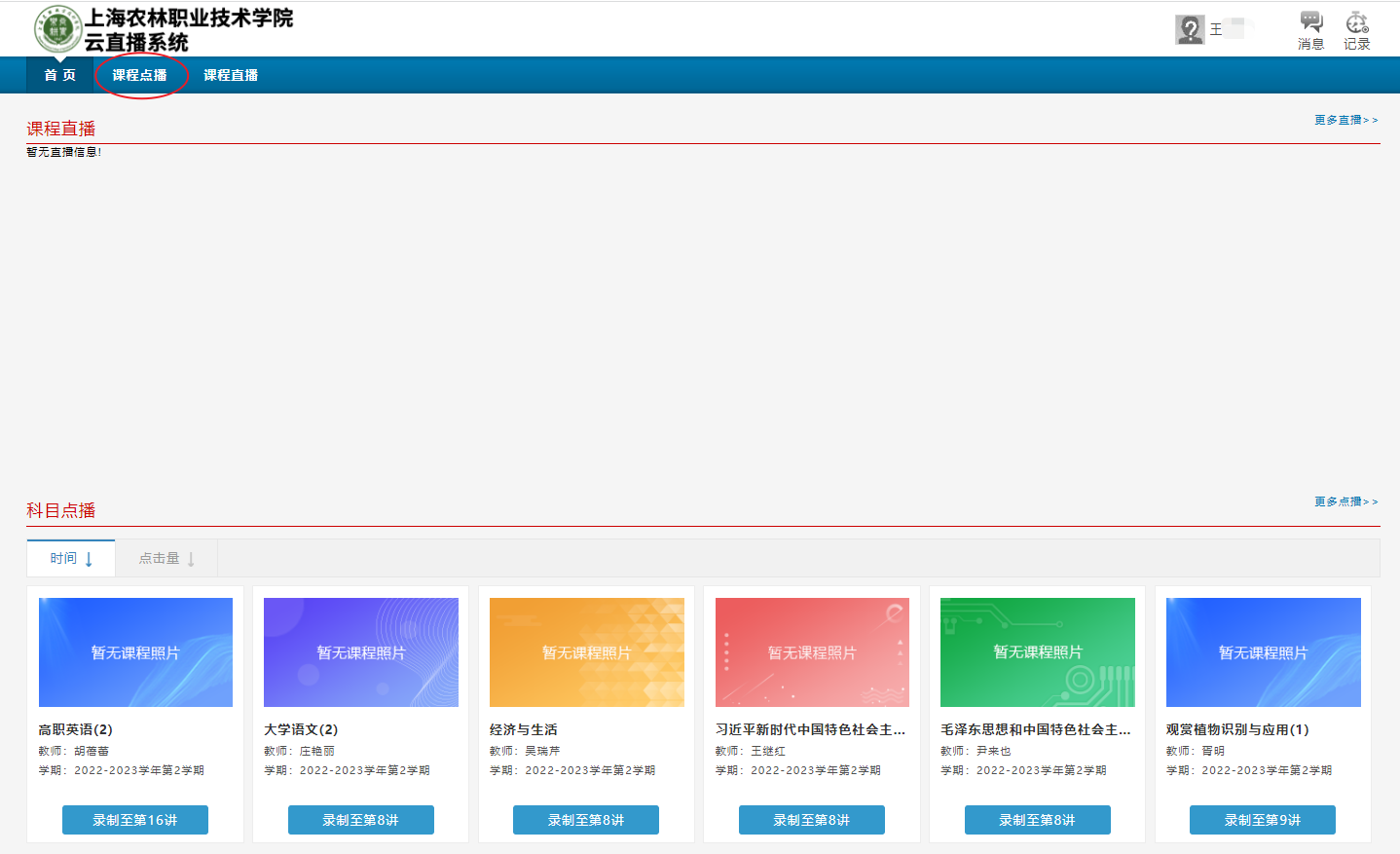Open the orange 经济与生活 course thumbnail
Screen dimensions: 1400x854
click(586, 651)
